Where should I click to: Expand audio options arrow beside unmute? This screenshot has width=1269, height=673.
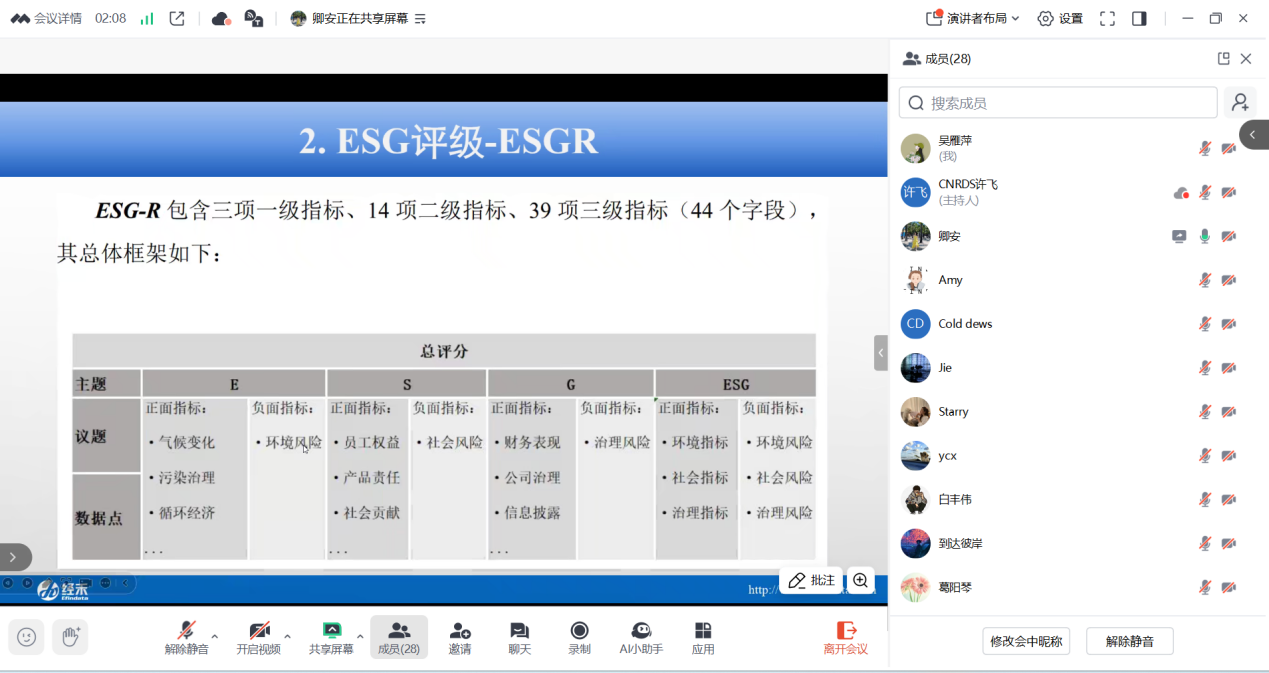tap(214, 636)
